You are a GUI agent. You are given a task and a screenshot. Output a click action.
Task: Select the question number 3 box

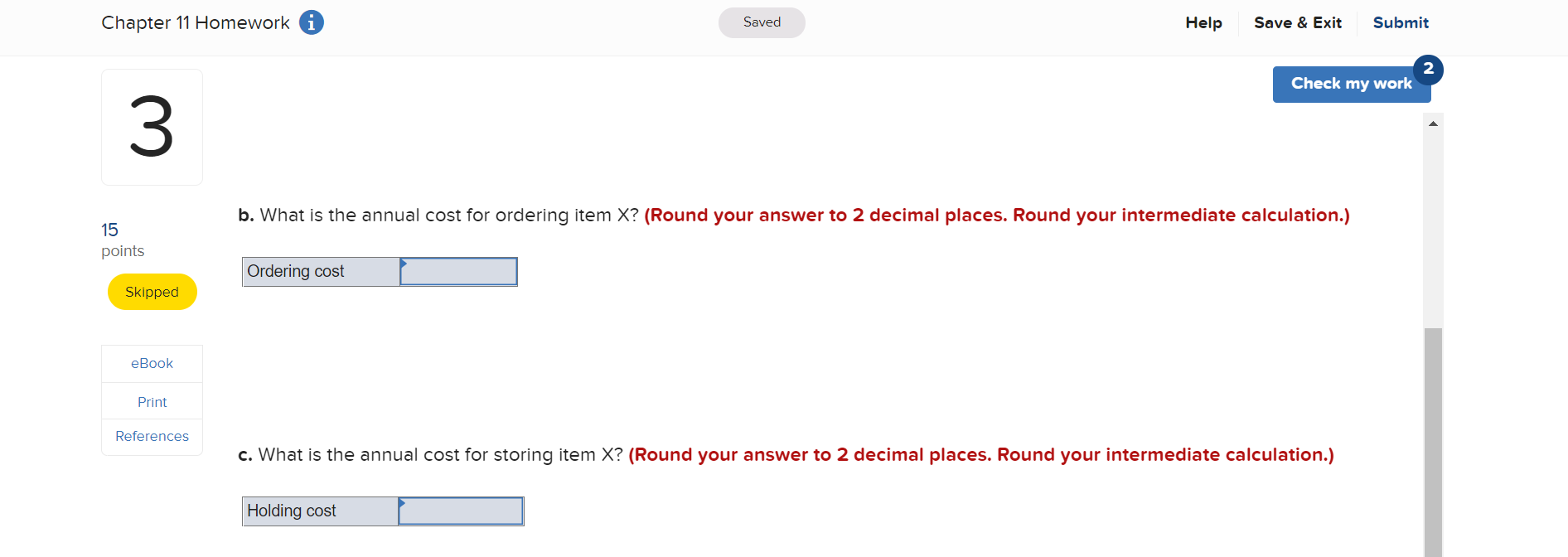point(152,126)
